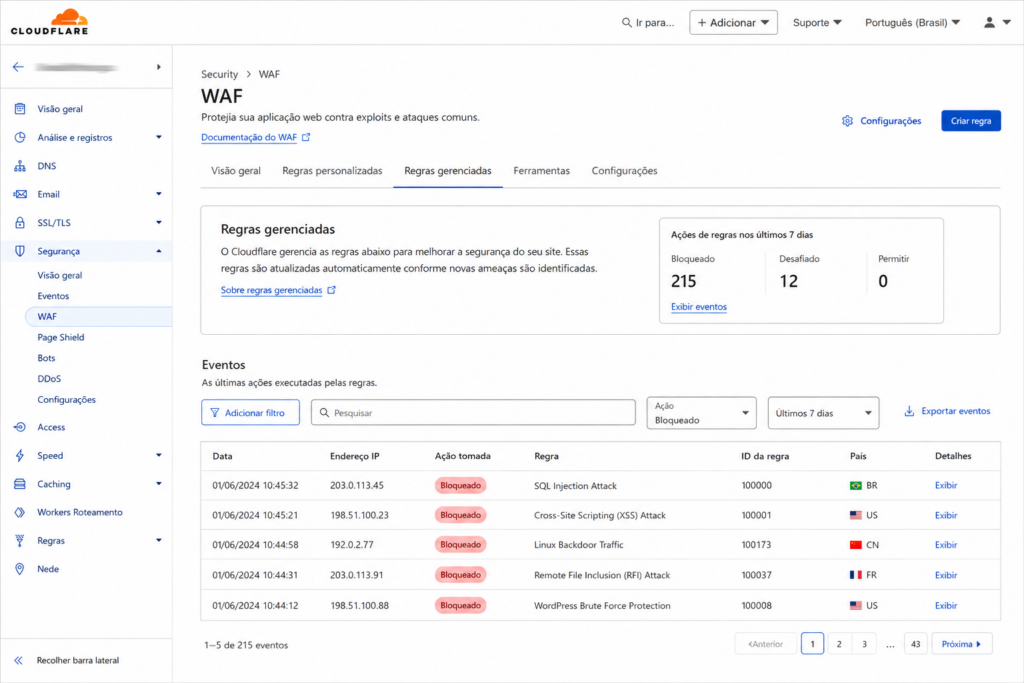Open the Suporte dropdown menu
Image resolution: width=1024 pixels, height=683 pixels.
click(x=817, y=22)
